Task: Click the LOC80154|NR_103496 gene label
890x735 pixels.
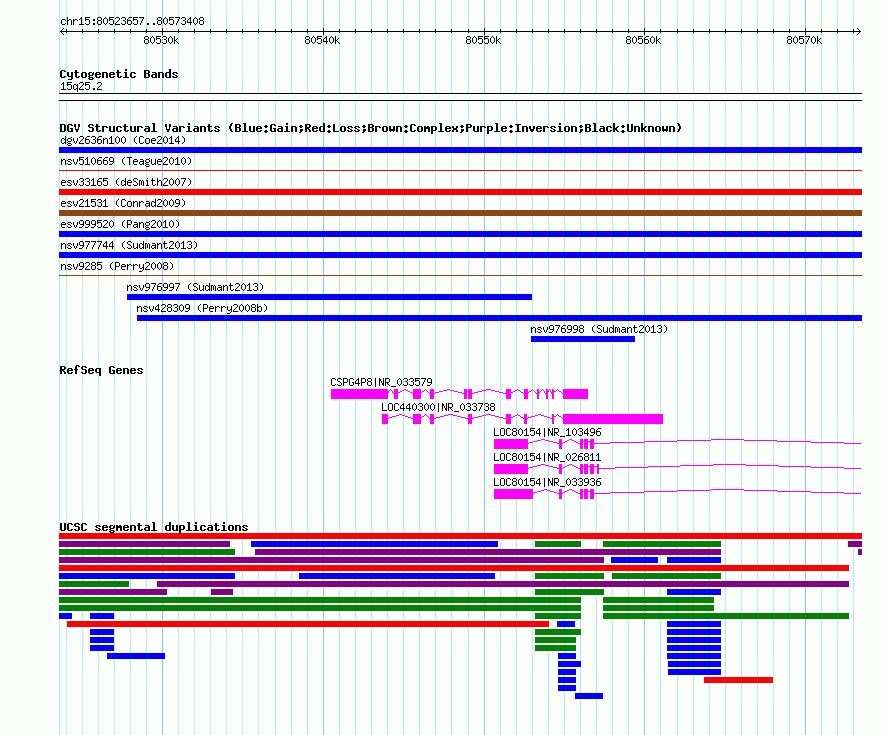Action: coord(547,432)
